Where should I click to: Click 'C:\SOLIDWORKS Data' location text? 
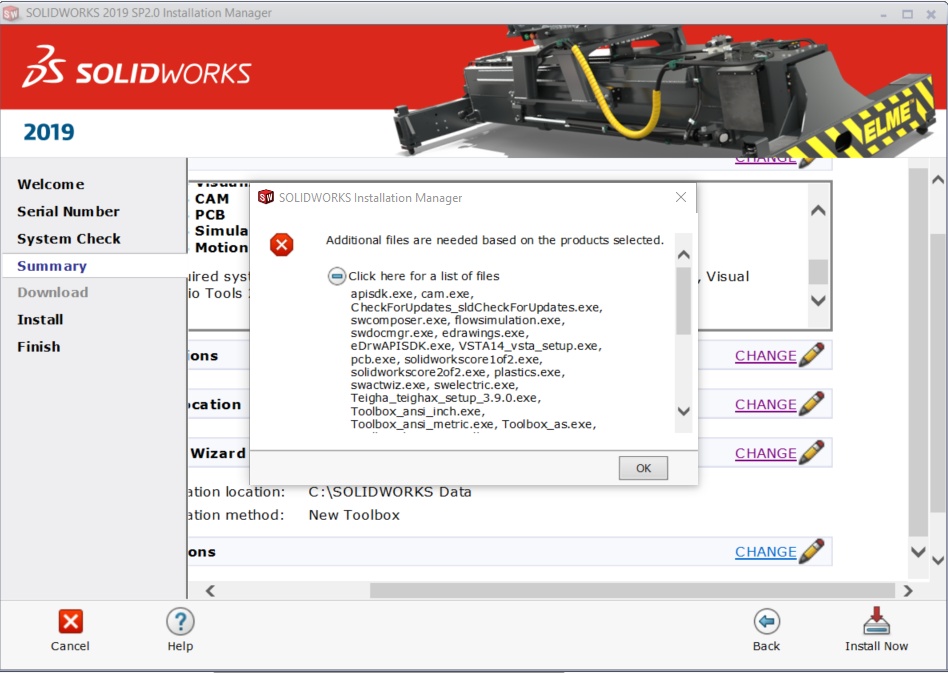pos(390,492)
